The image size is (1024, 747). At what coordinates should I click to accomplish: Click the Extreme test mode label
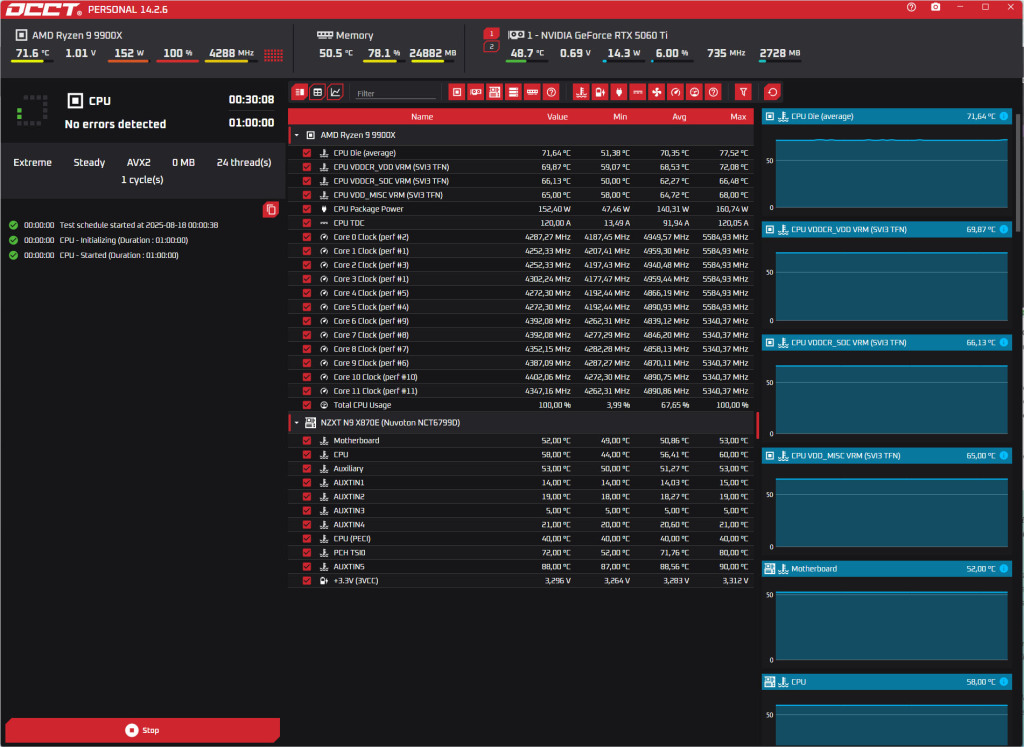pyautogui.click(x=33, y=163)
